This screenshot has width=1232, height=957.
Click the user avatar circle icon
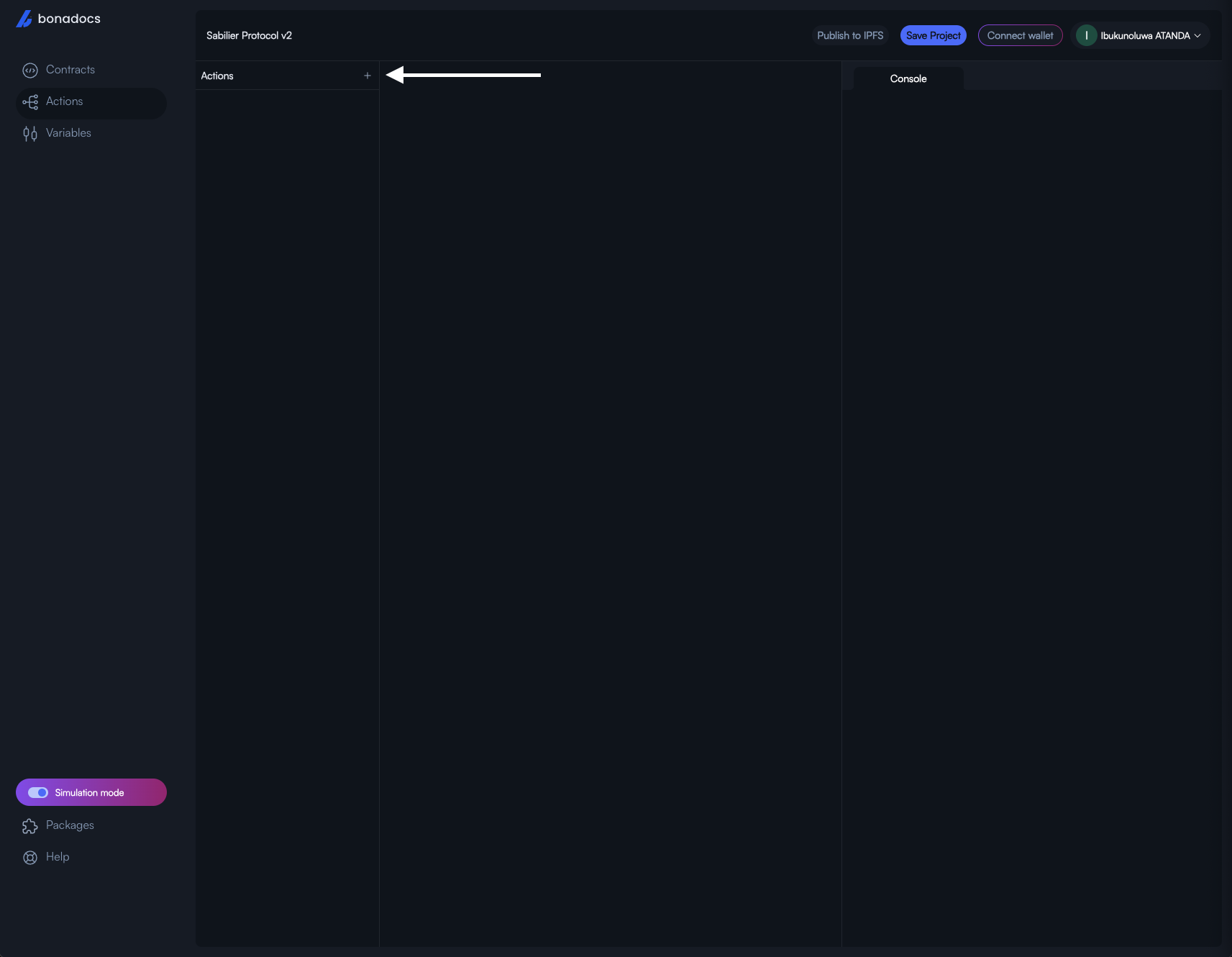(1086, 35)
